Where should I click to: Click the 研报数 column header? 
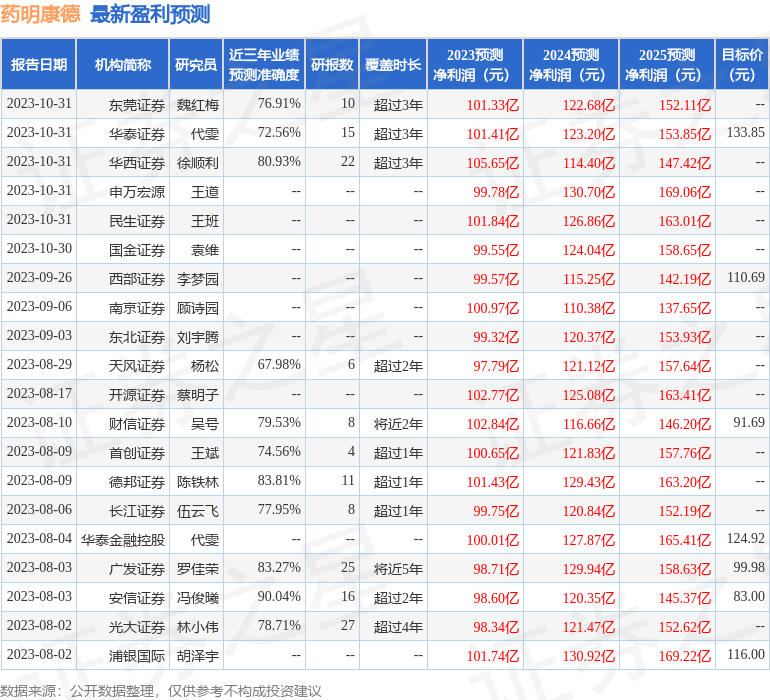[x=332, y=64]
